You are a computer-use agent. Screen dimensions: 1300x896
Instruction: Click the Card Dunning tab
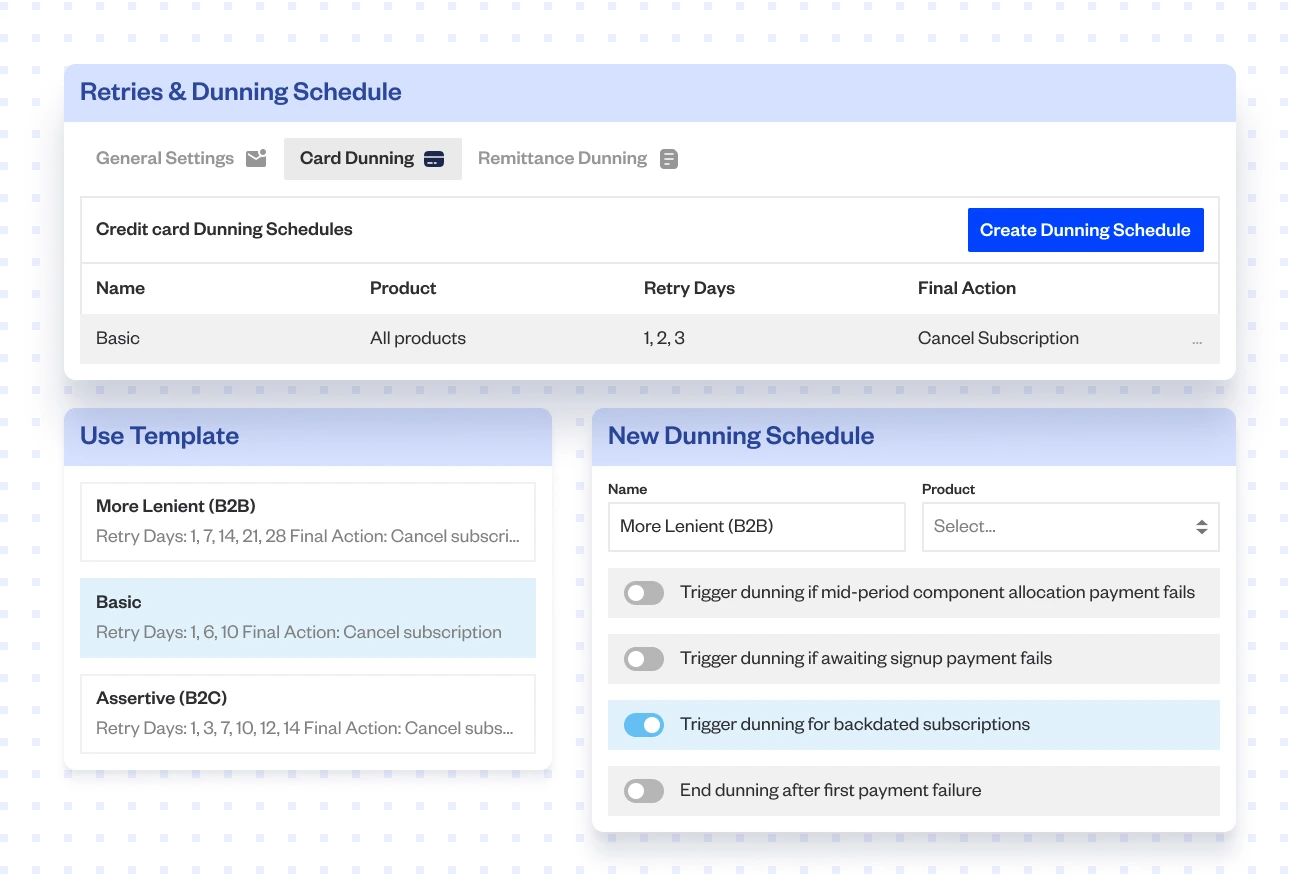357,157
